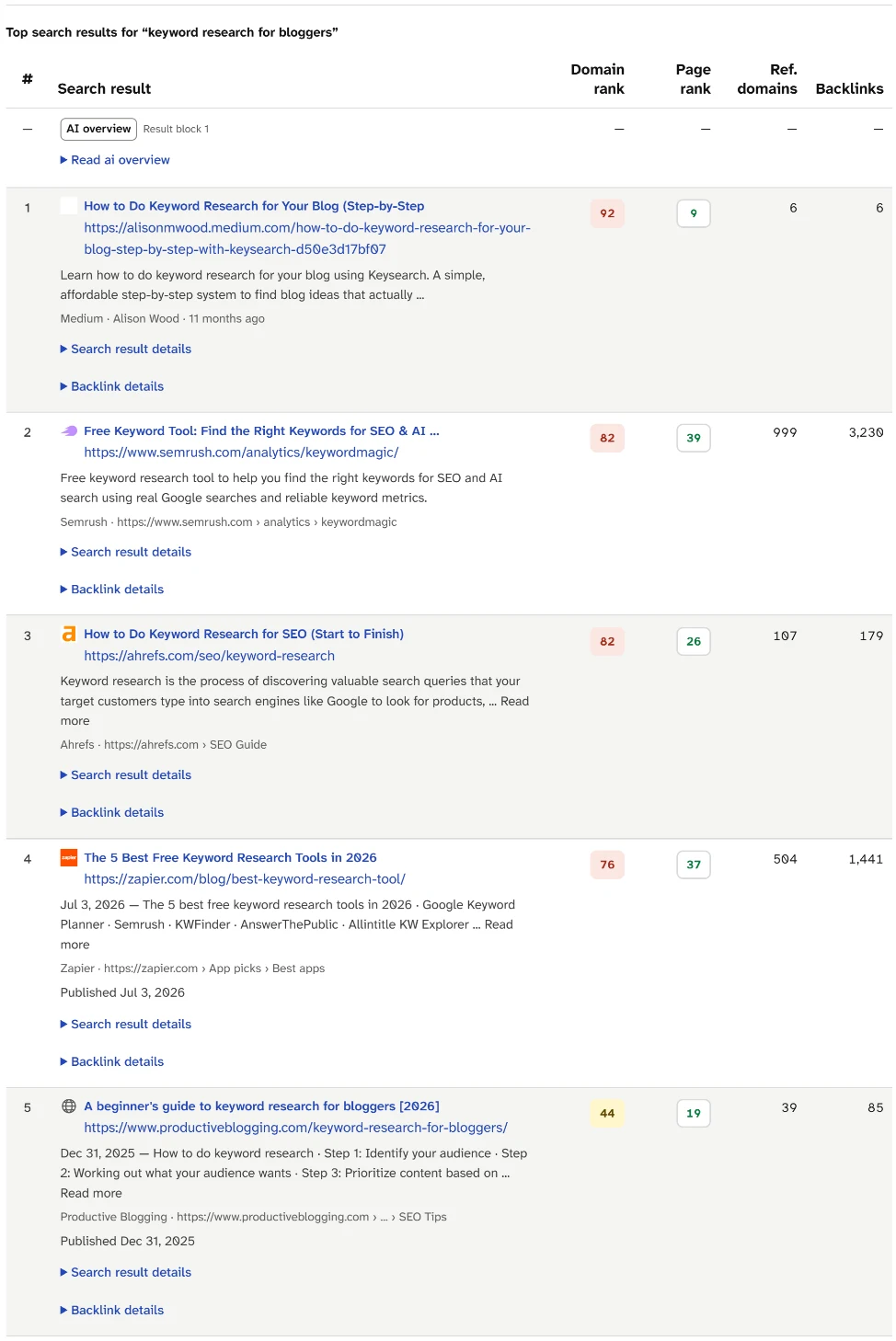The width and height of the screenshot is (896, 1341).
Task: Click Ahrefs page rank badge 26
Action: click(694, 641)
